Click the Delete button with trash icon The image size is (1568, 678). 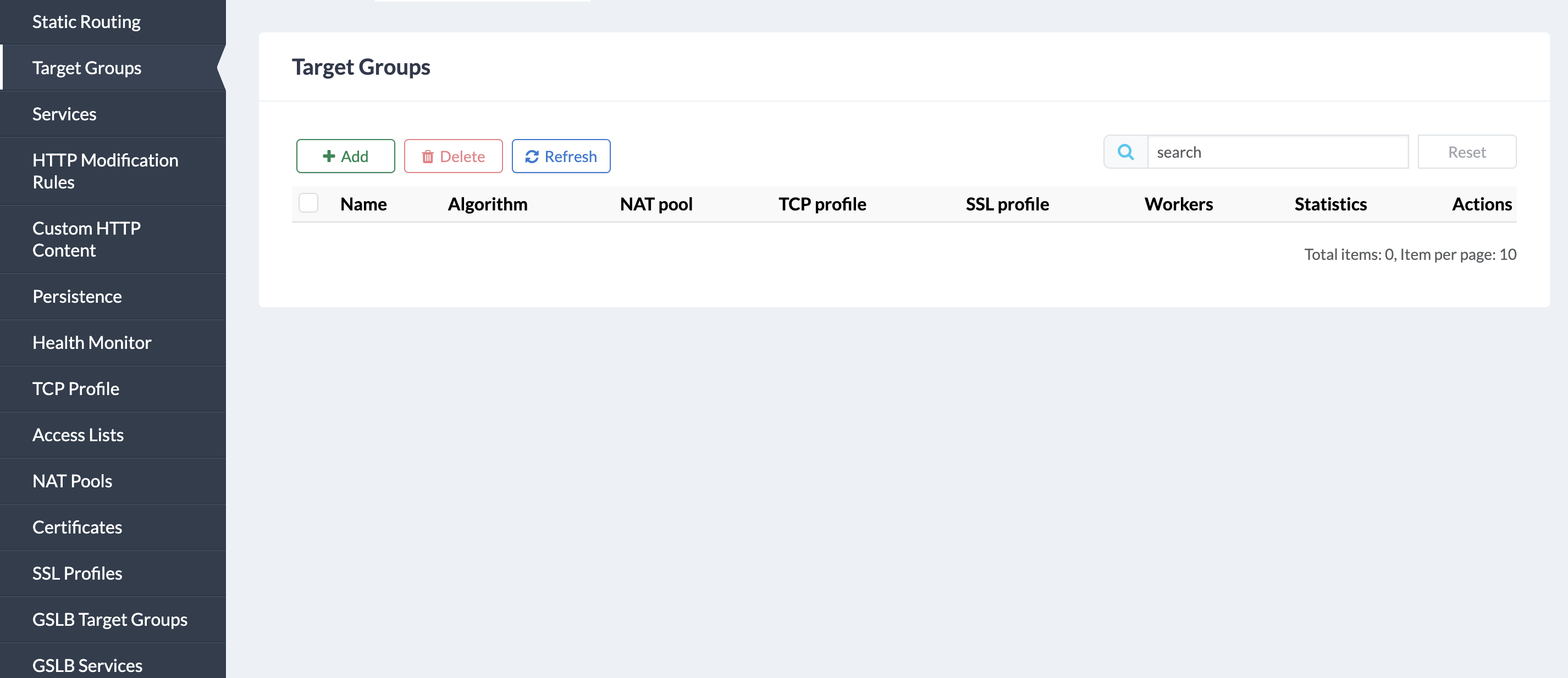tap(453, 156)
